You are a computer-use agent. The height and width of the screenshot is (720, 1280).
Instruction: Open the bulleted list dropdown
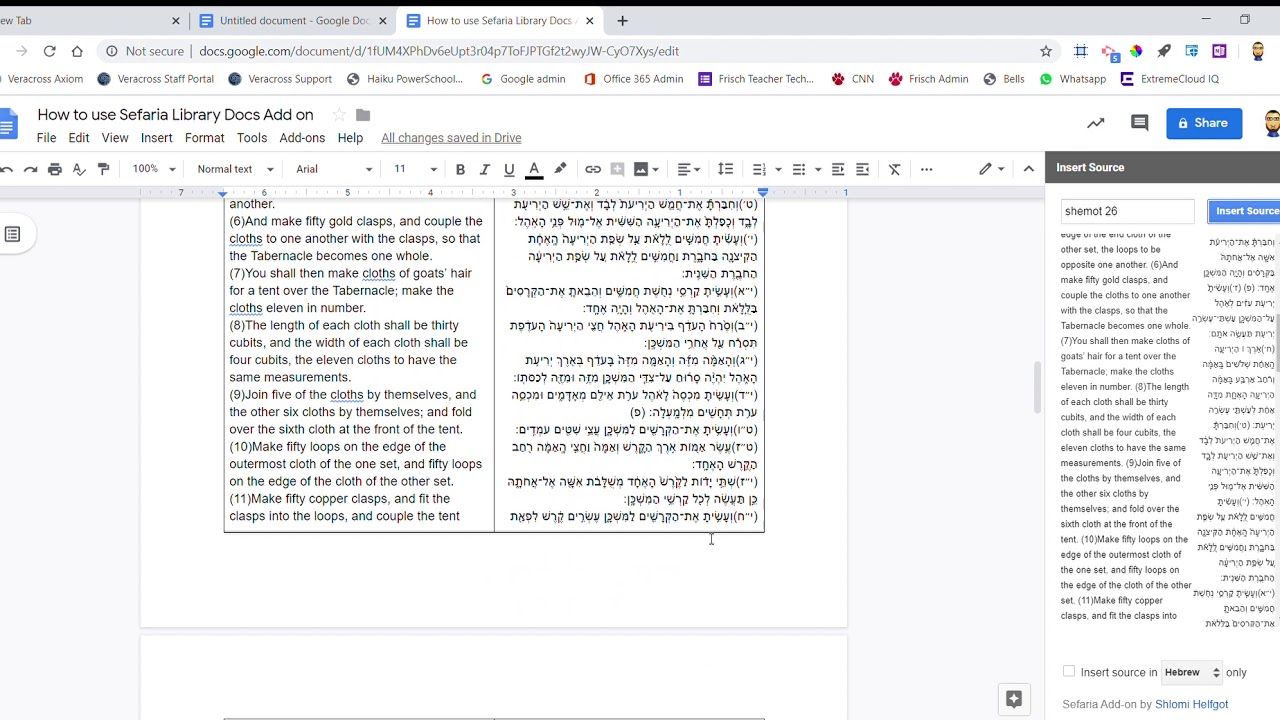point(805,169)
